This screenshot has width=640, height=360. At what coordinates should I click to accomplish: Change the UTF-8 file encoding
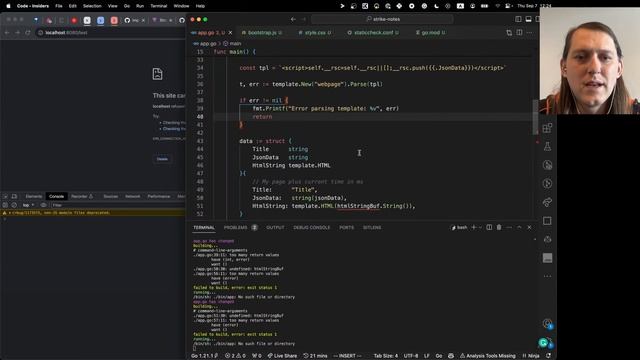click(x=411, y=356)
